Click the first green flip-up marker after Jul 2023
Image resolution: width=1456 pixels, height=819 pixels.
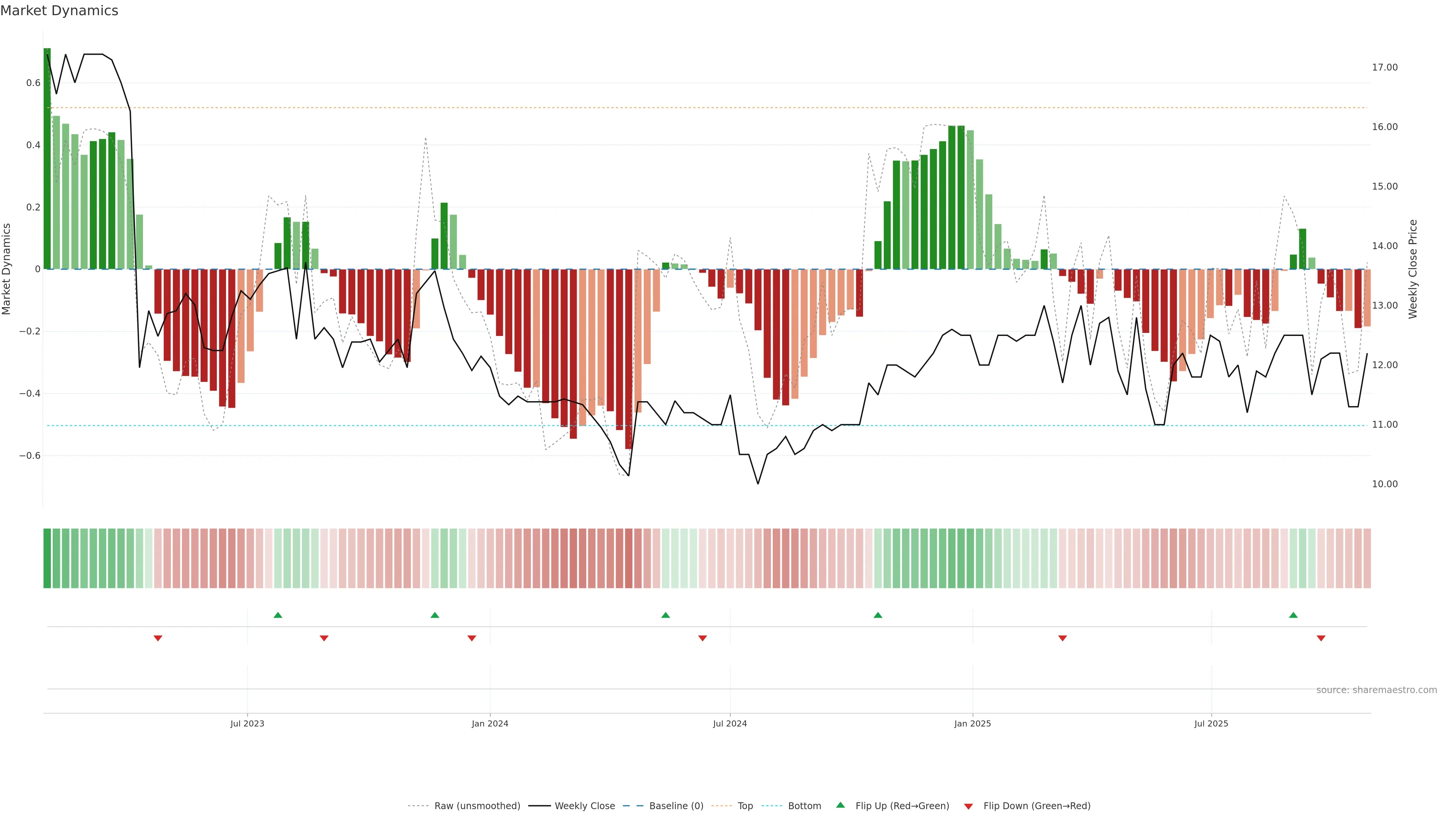278,615
